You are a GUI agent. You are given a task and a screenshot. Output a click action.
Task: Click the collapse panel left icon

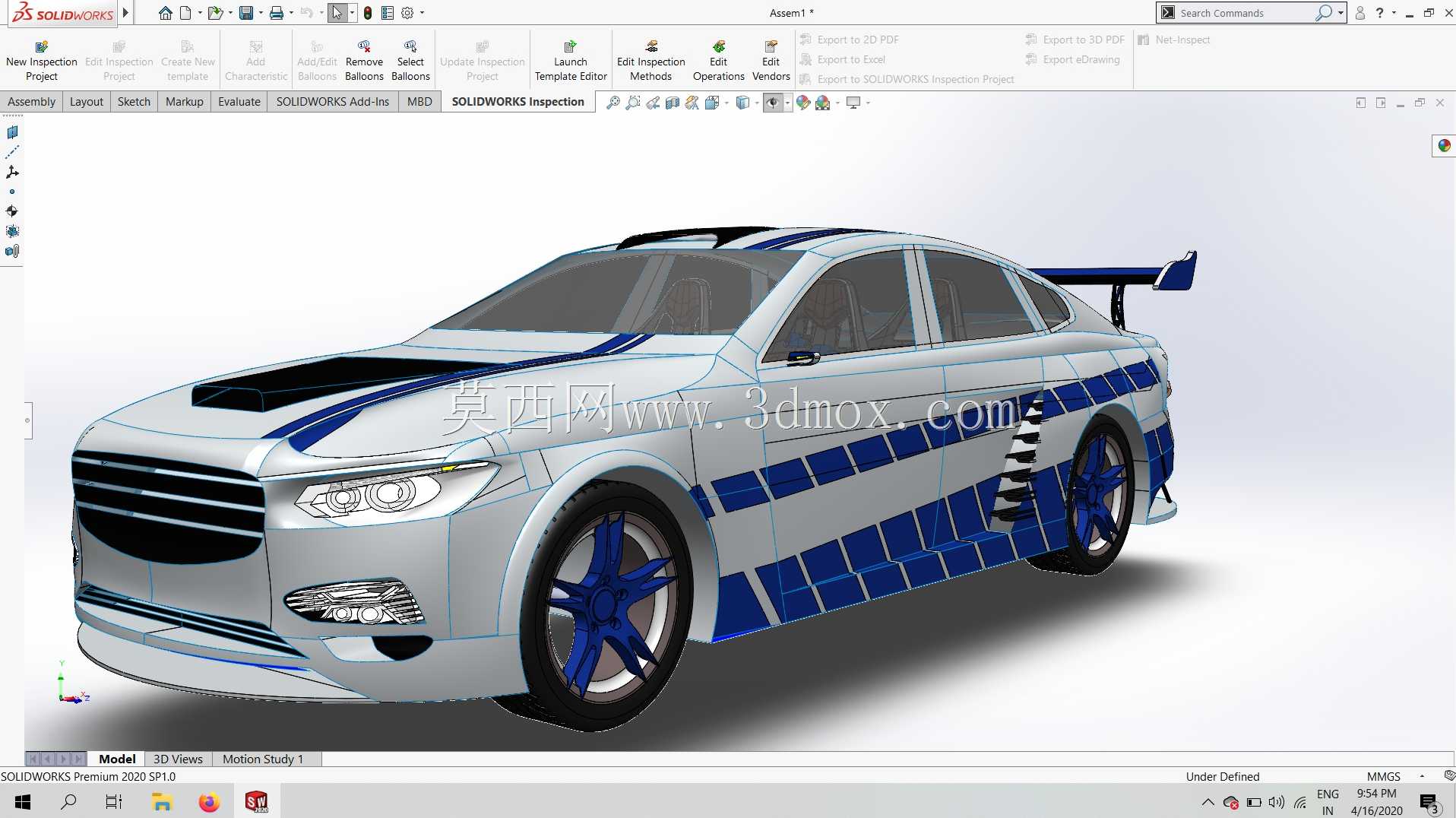(x=1360, y=103)
